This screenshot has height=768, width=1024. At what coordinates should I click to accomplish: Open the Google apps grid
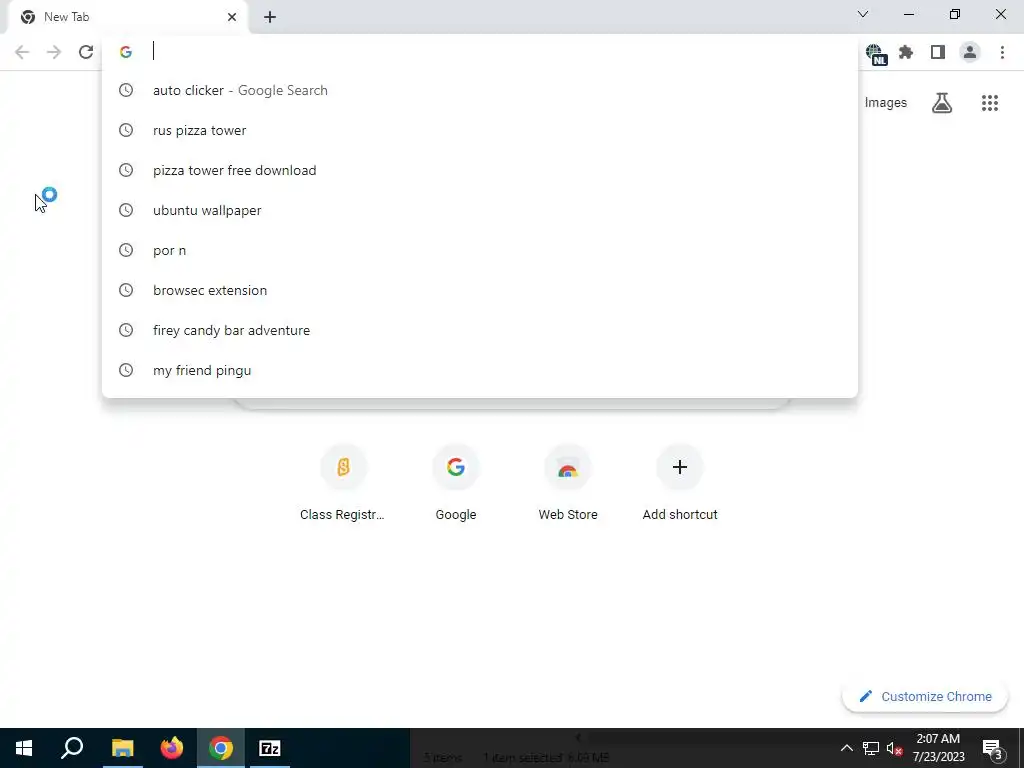[x=990, y=103]
